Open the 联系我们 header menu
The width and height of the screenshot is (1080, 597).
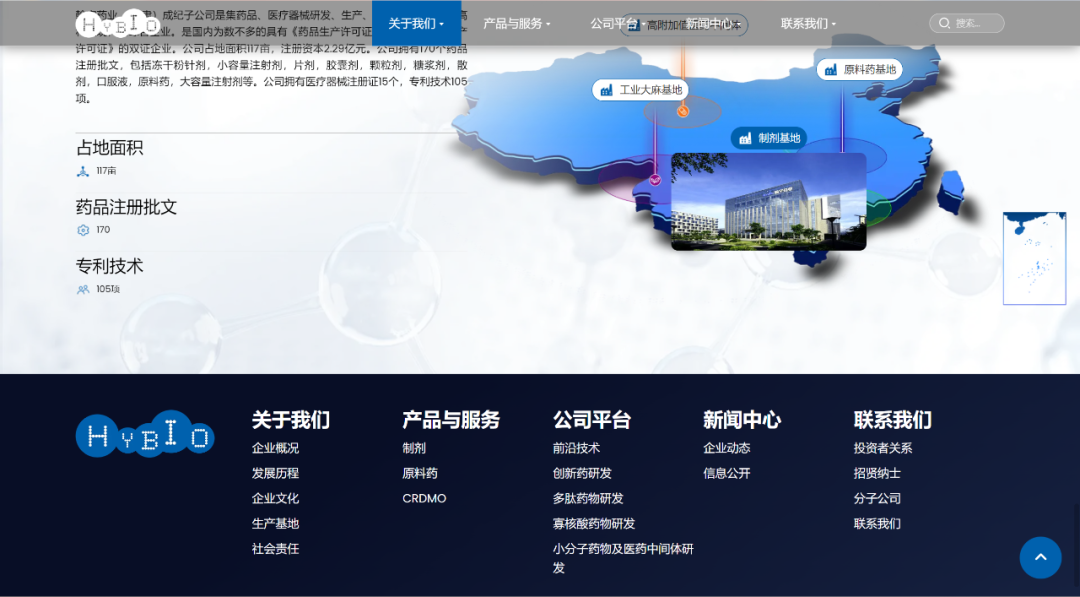point(808,23)
